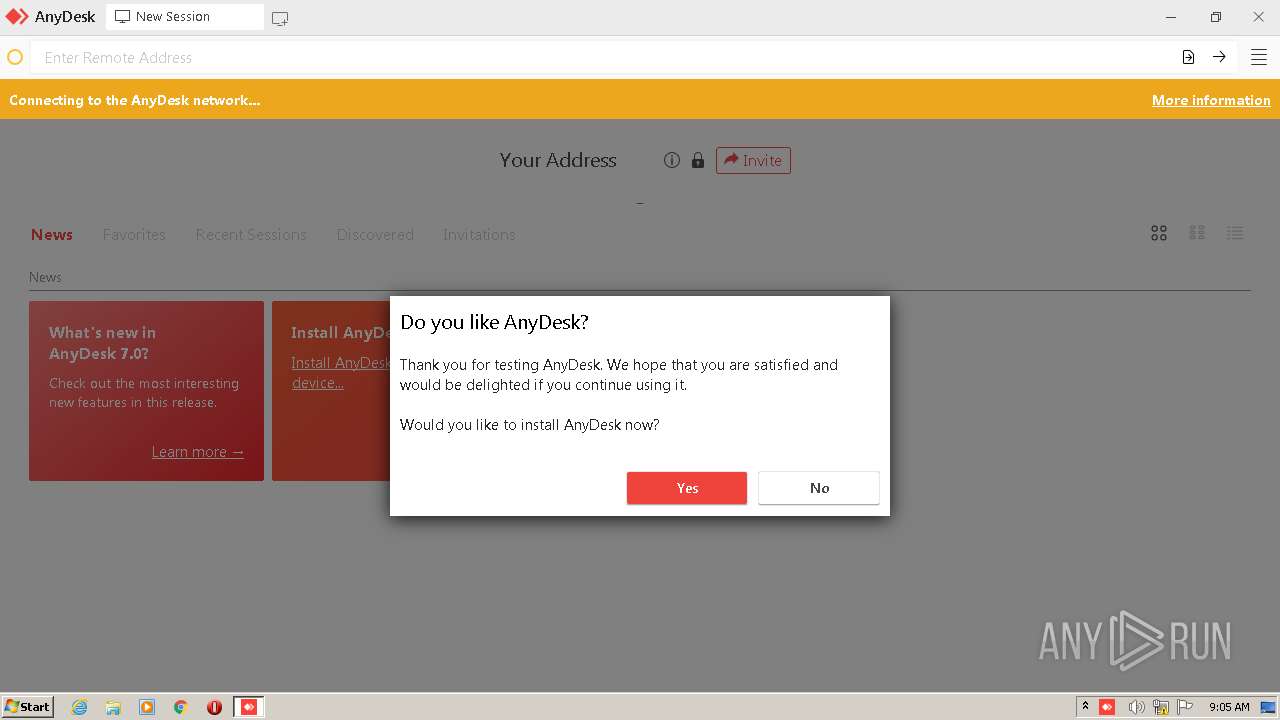This screenshot has width=1280, height=720.
Task: Open the volume tray icon
Action: pyautogui.click(x=1136, y=707)
